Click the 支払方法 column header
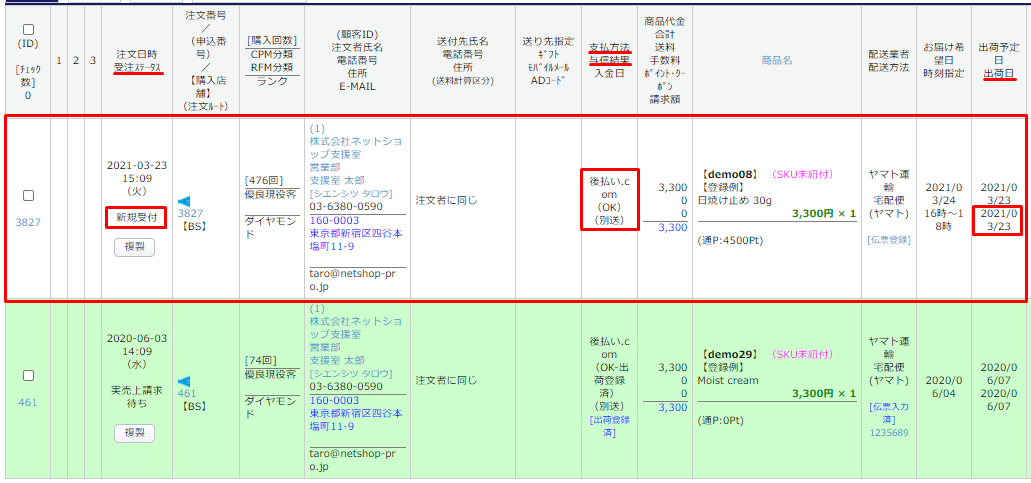 coord(610,47)
